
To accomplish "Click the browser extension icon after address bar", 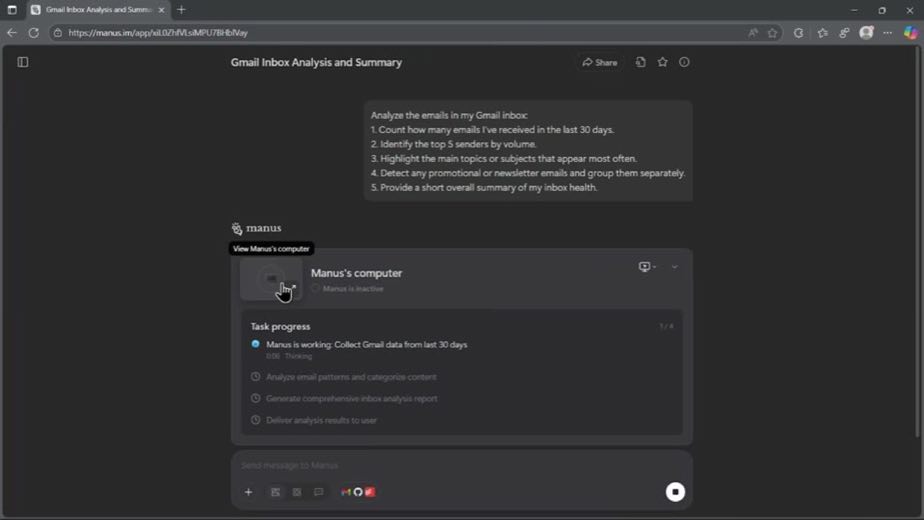I will pyautogui.click(x=798, y=33).
